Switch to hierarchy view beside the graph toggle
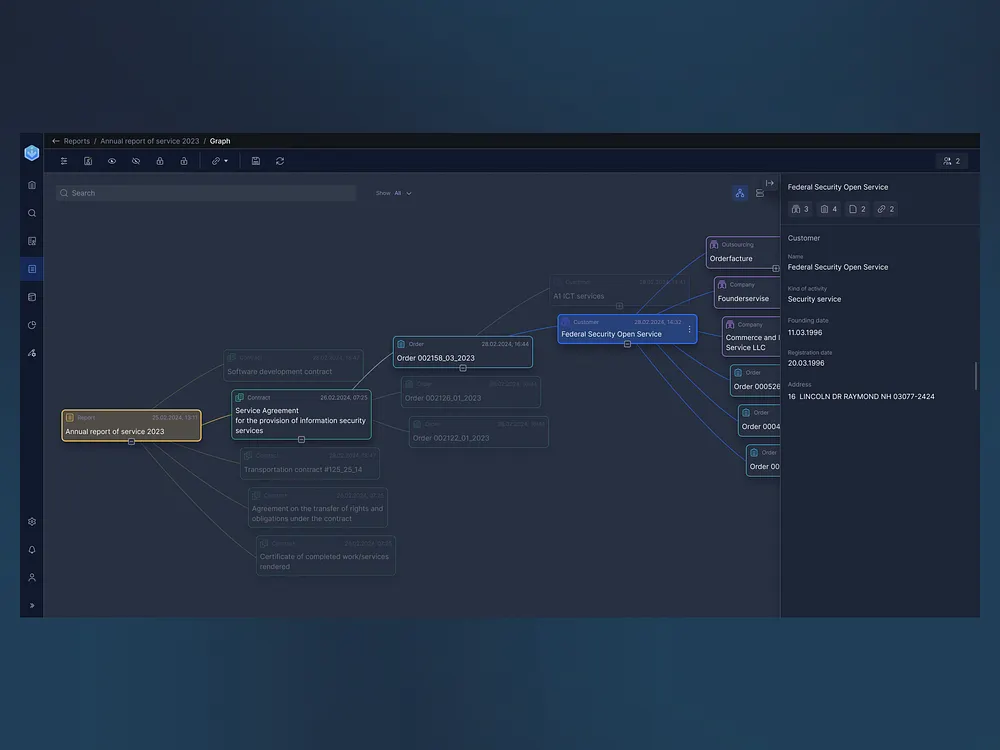The image size is (1000, 750). (x=760, y=193)
